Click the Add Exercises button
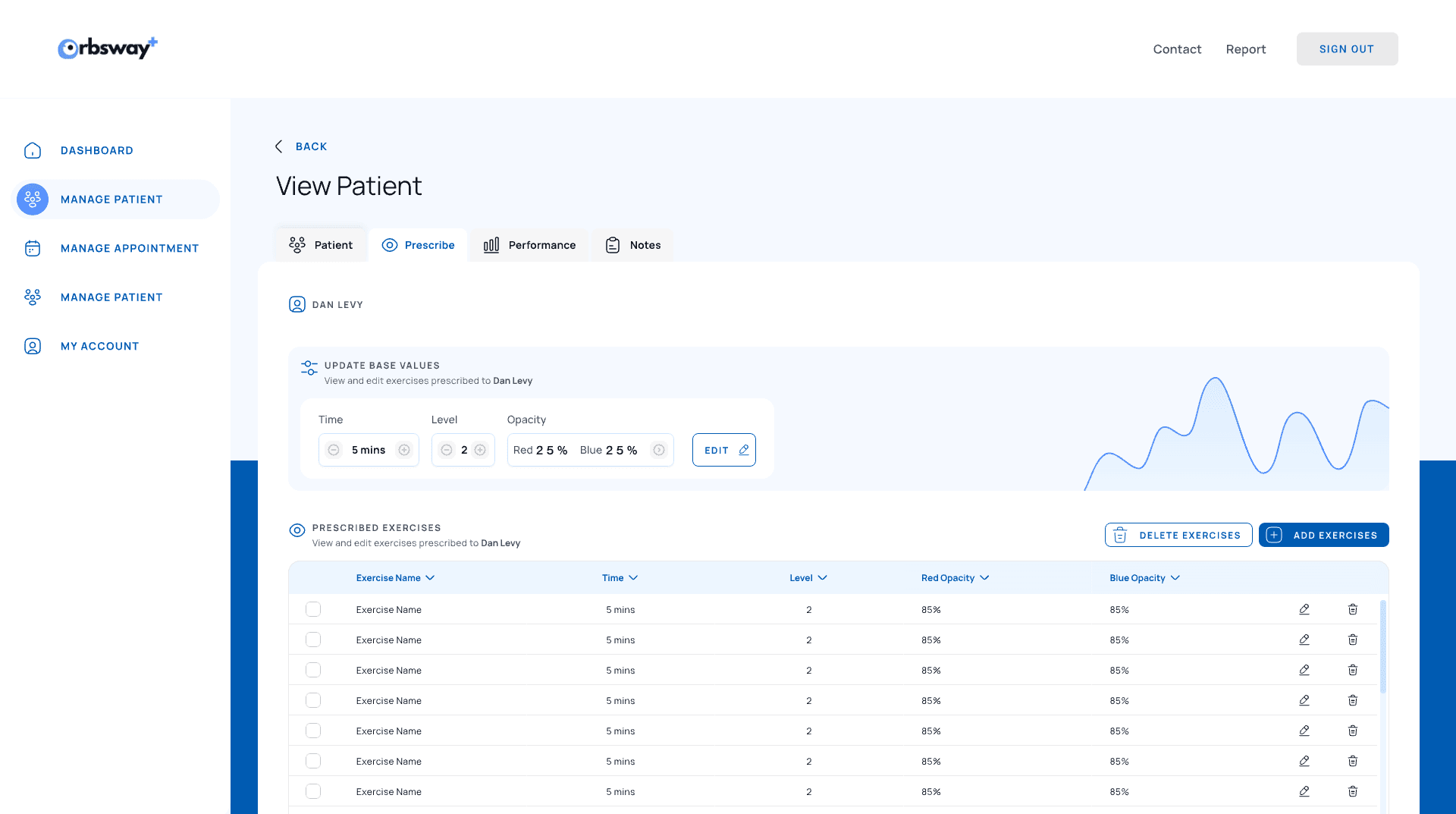1456x814 pixels. click(x=1324, y=535)
